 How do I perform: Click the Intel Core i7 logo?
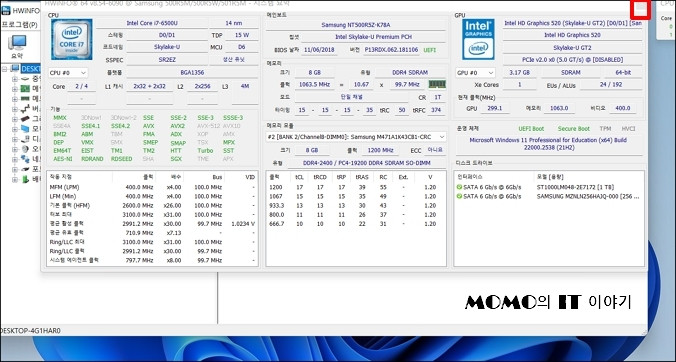(72, 39)
